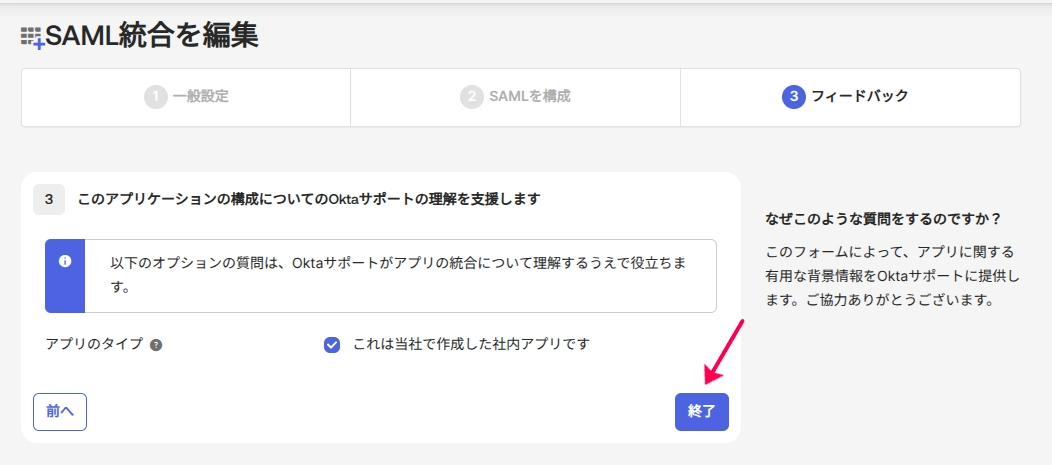
Task: Click the blue step 3 number circle
Action: pyautogui.click(x=794, y=97)
